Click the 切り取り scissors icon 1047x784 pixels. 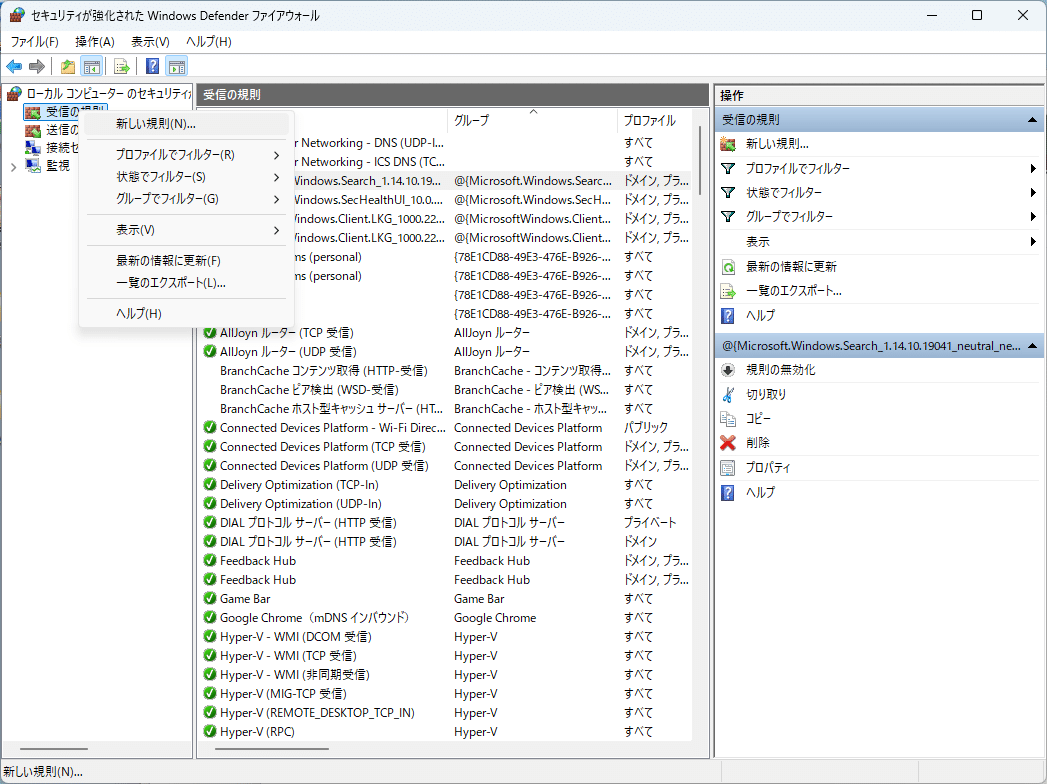coord(728,395)
